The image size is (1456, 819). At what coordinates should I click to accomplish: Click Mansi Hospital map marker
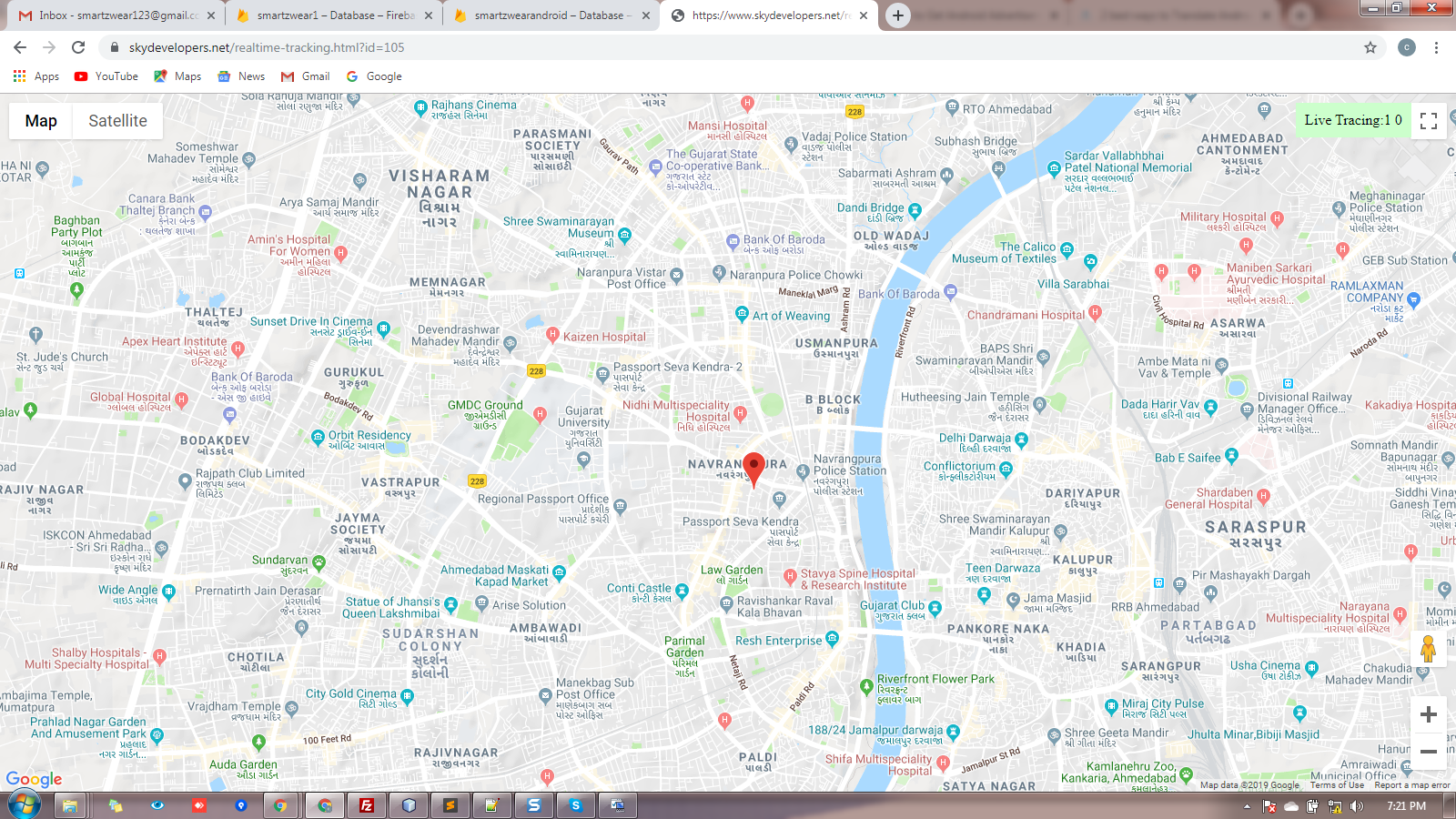(x=747, y=104)
